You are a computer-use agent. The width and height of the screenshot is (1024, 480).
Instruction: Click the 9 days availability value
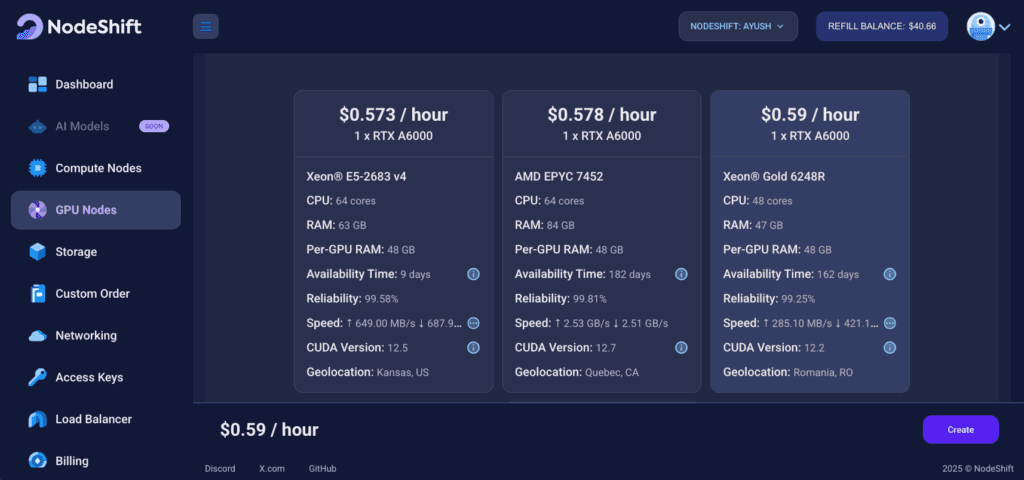tap(415, 274)
